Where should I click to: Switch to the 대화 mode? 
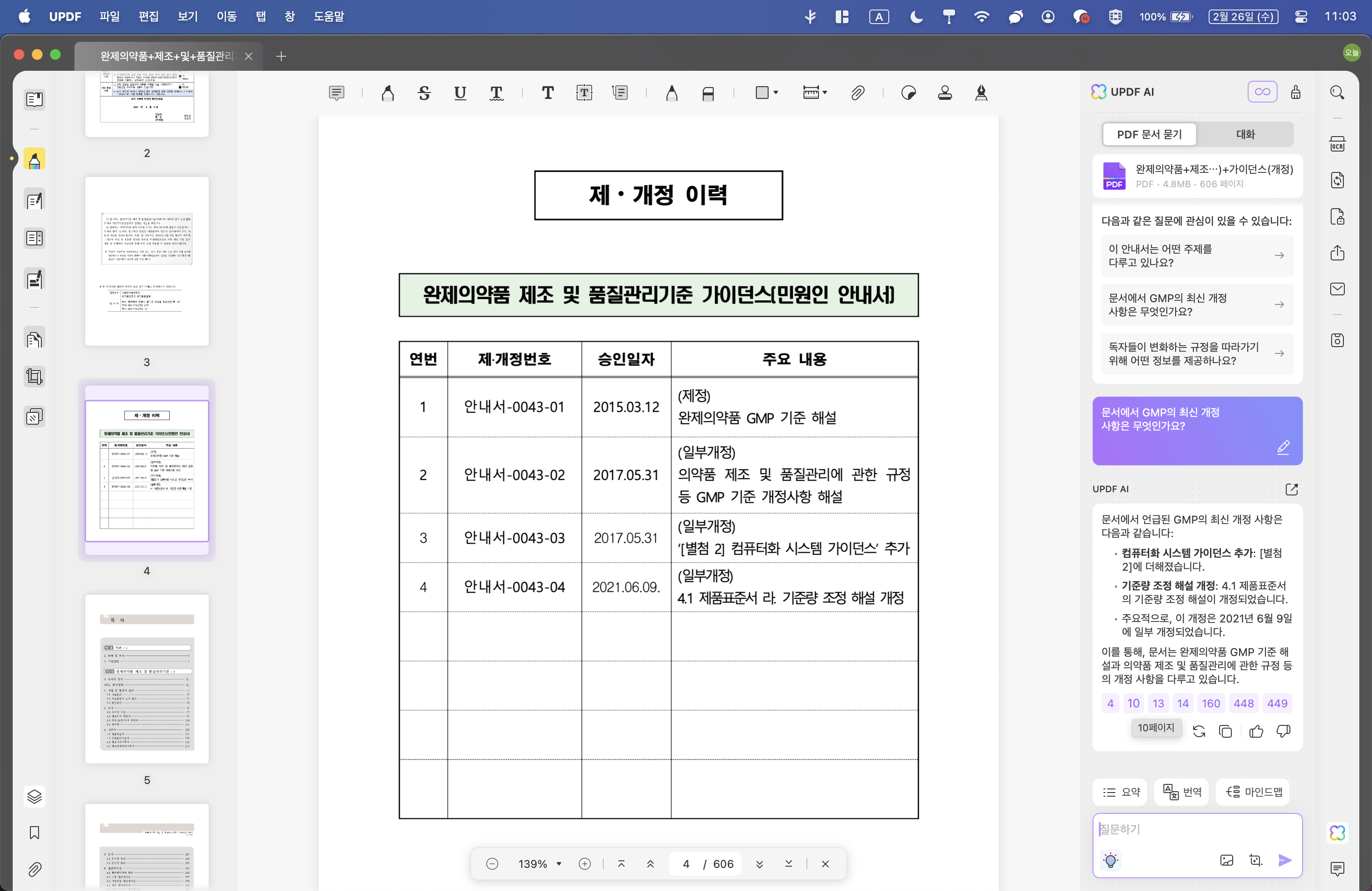tap(1245, 134)
